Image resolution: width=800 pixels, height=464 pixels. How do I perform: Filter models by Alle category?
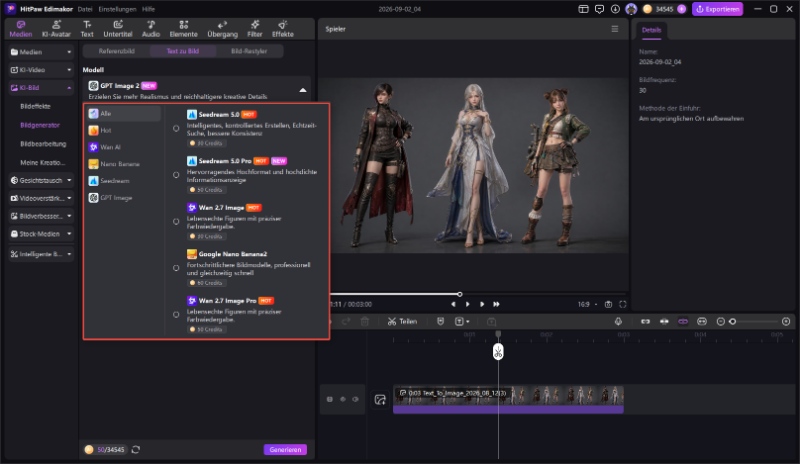coord(123,113)
